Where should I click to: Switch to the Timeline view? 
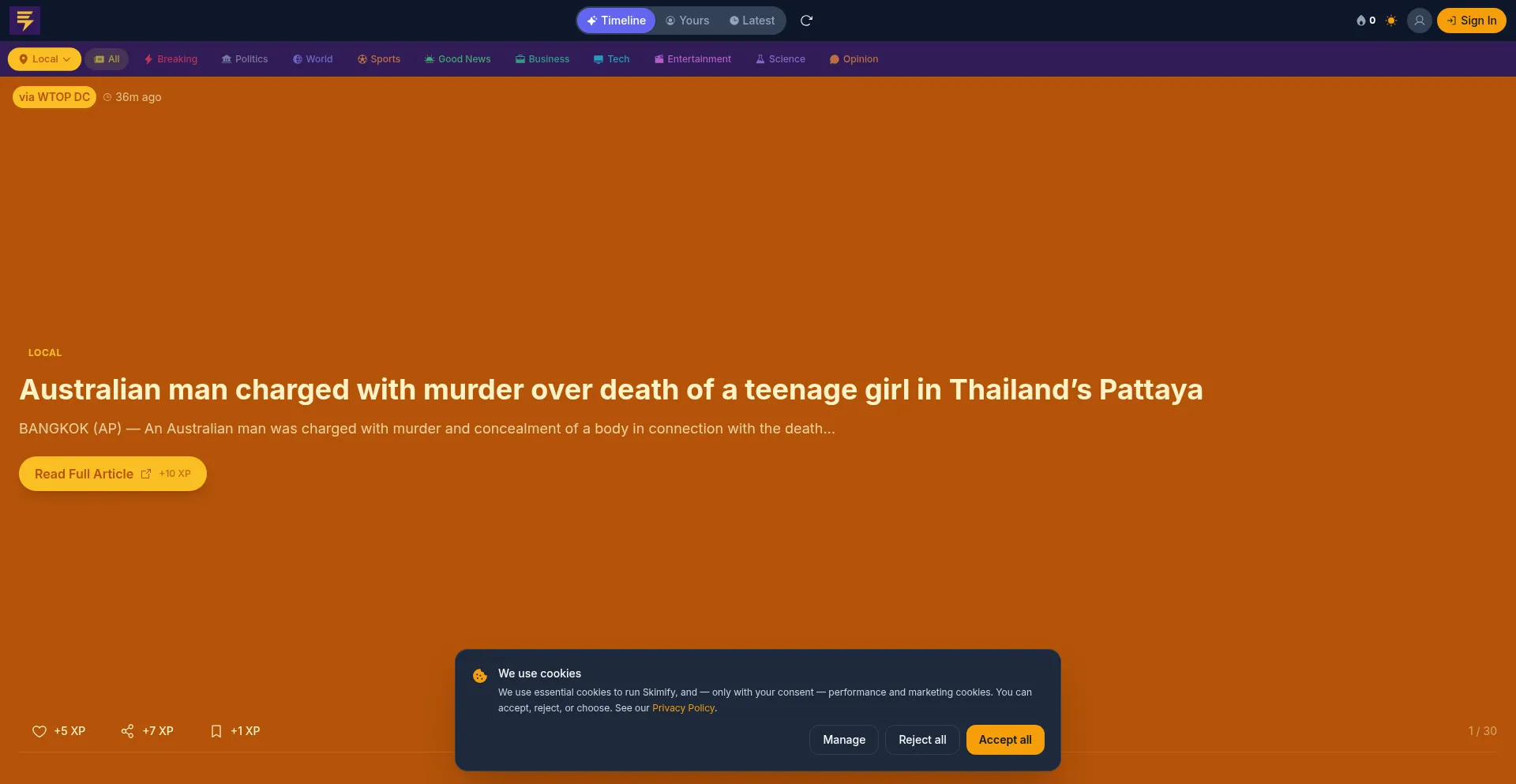tap(616, 21)
